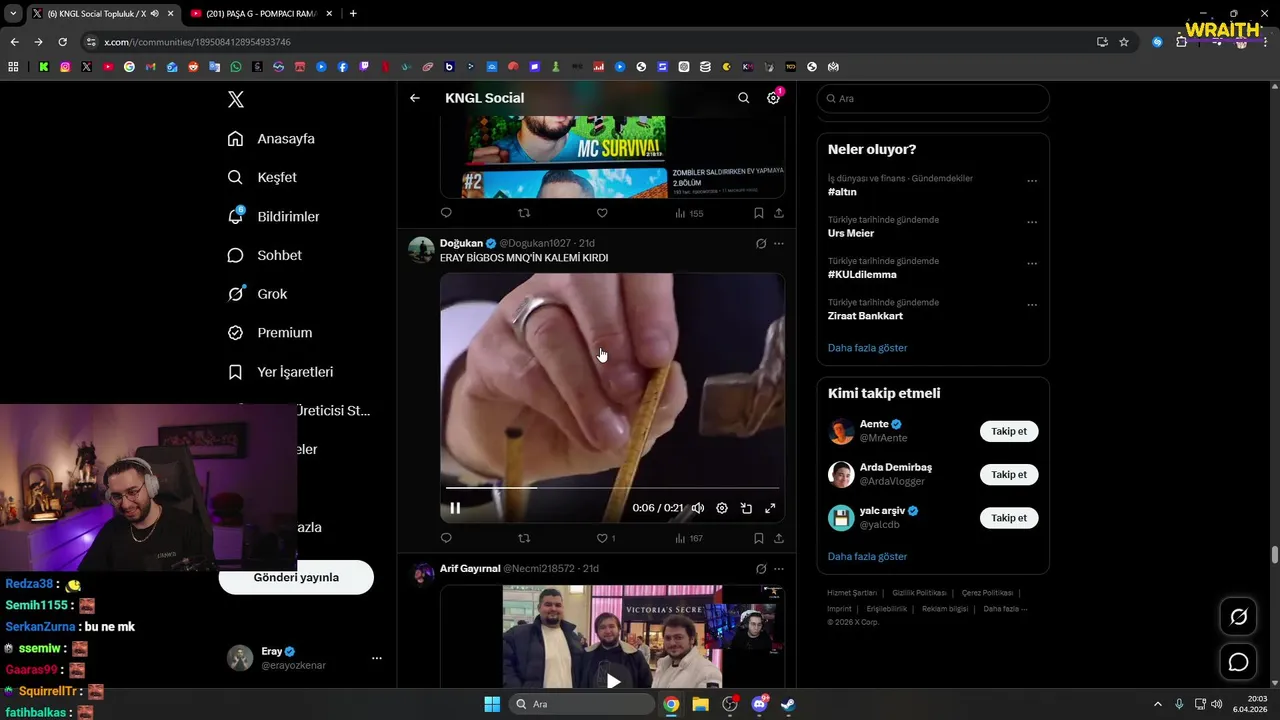Click the Gönderi yayınla button

pyautogui.click(x=296, y=577)
